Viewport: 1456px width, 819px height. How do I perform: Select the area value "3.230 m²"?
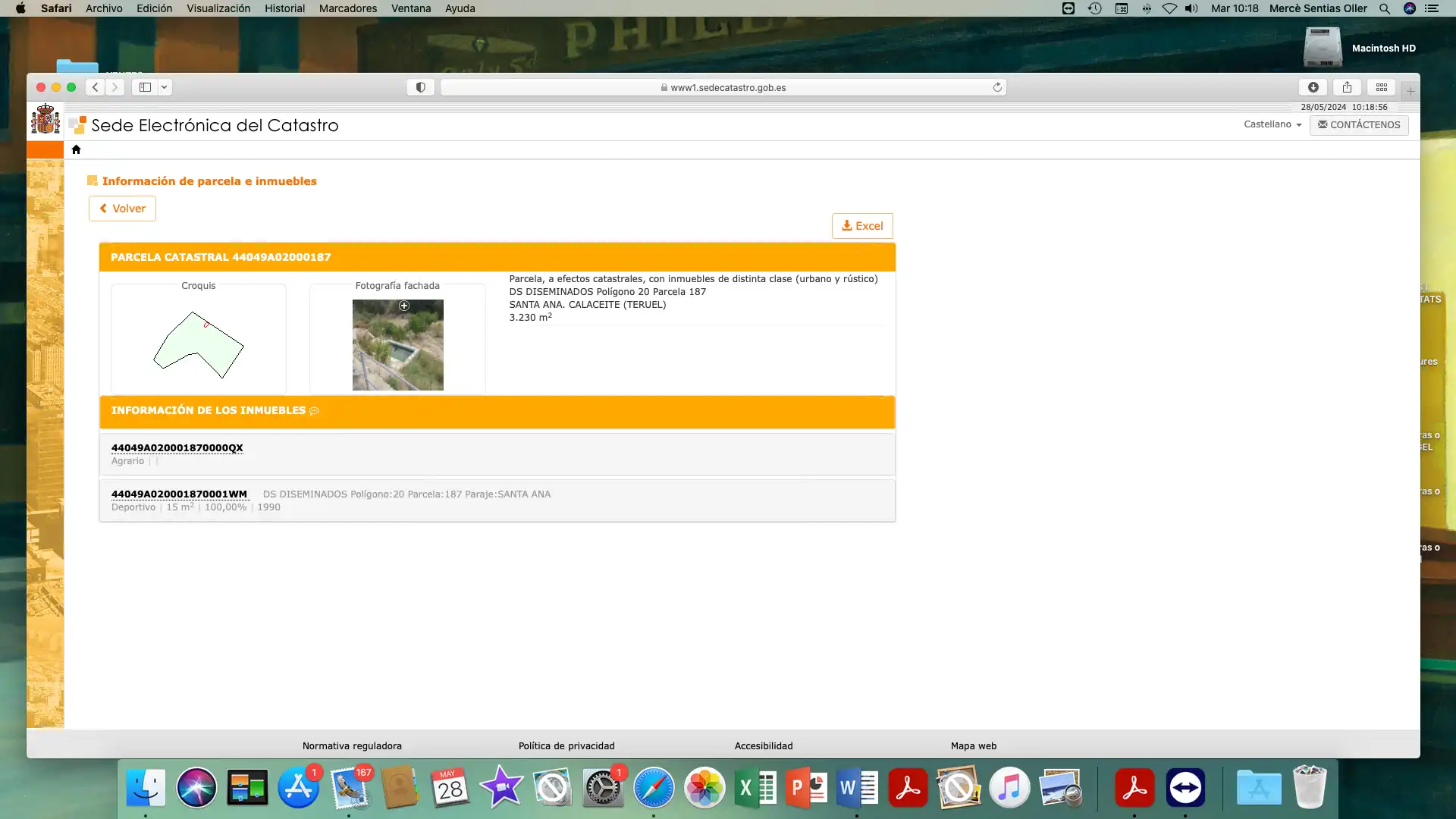point(531,317)
